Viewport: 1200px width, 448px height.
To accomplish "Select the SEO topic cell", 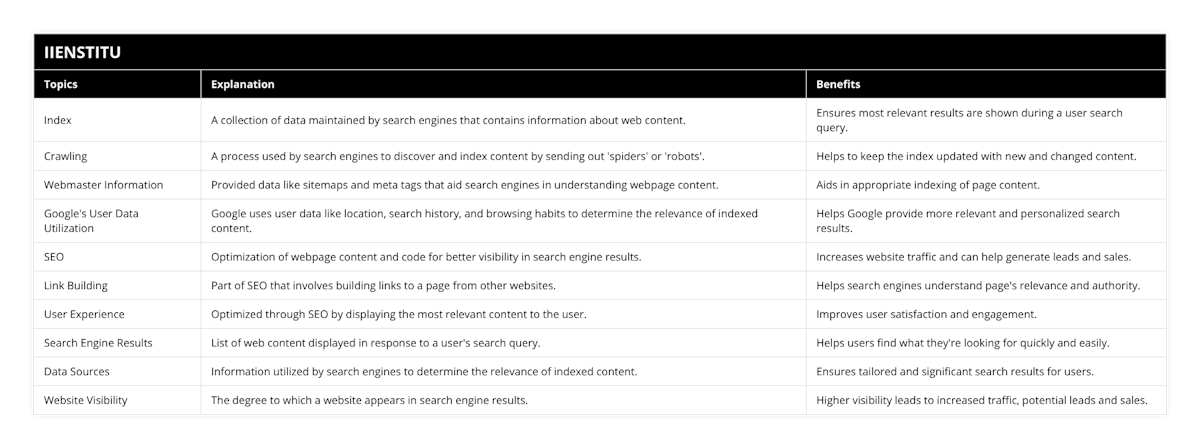I will [54, 257].
